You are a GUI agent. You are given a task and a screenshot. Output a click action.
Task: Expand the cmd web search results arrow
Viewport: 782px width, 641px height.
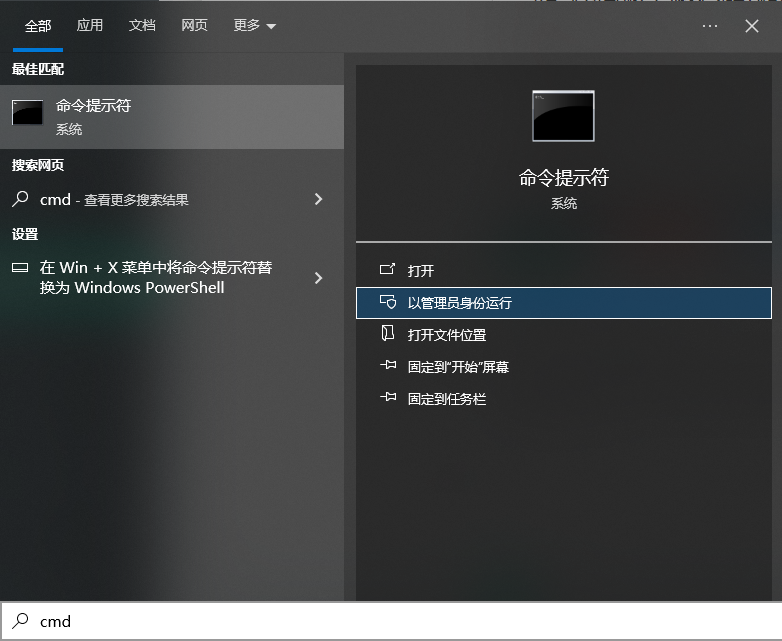click(318, 199)
